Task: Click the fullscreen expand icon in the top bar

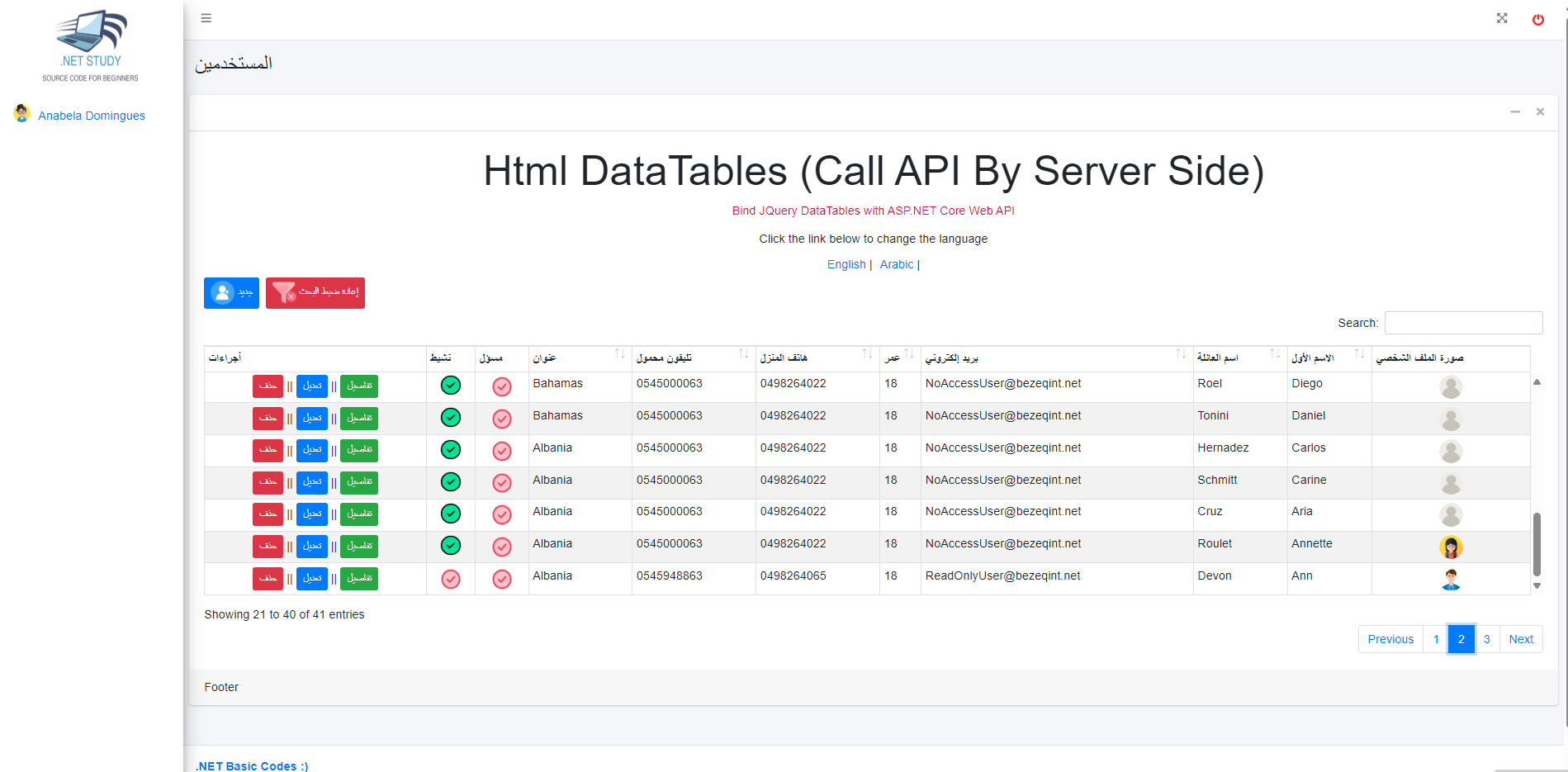Action: coord(1502,18)
